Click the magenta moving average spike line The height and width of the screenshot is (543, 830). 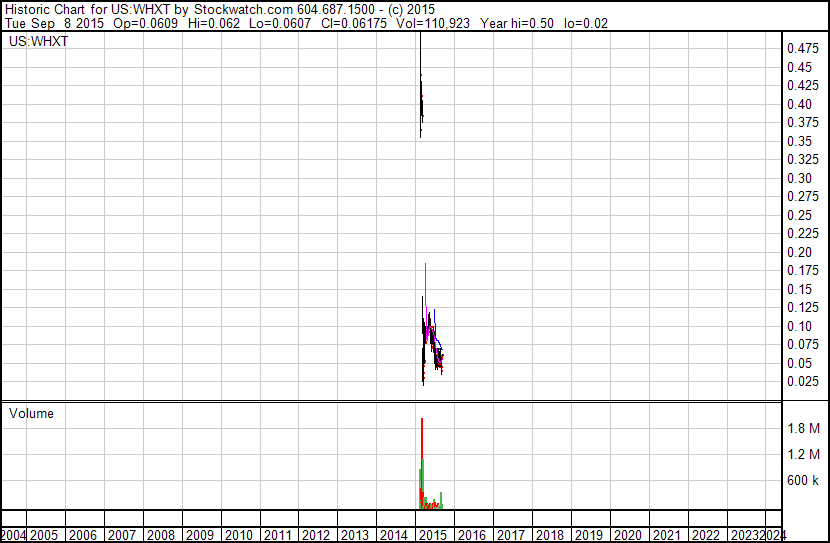click(x=426, y=286)
